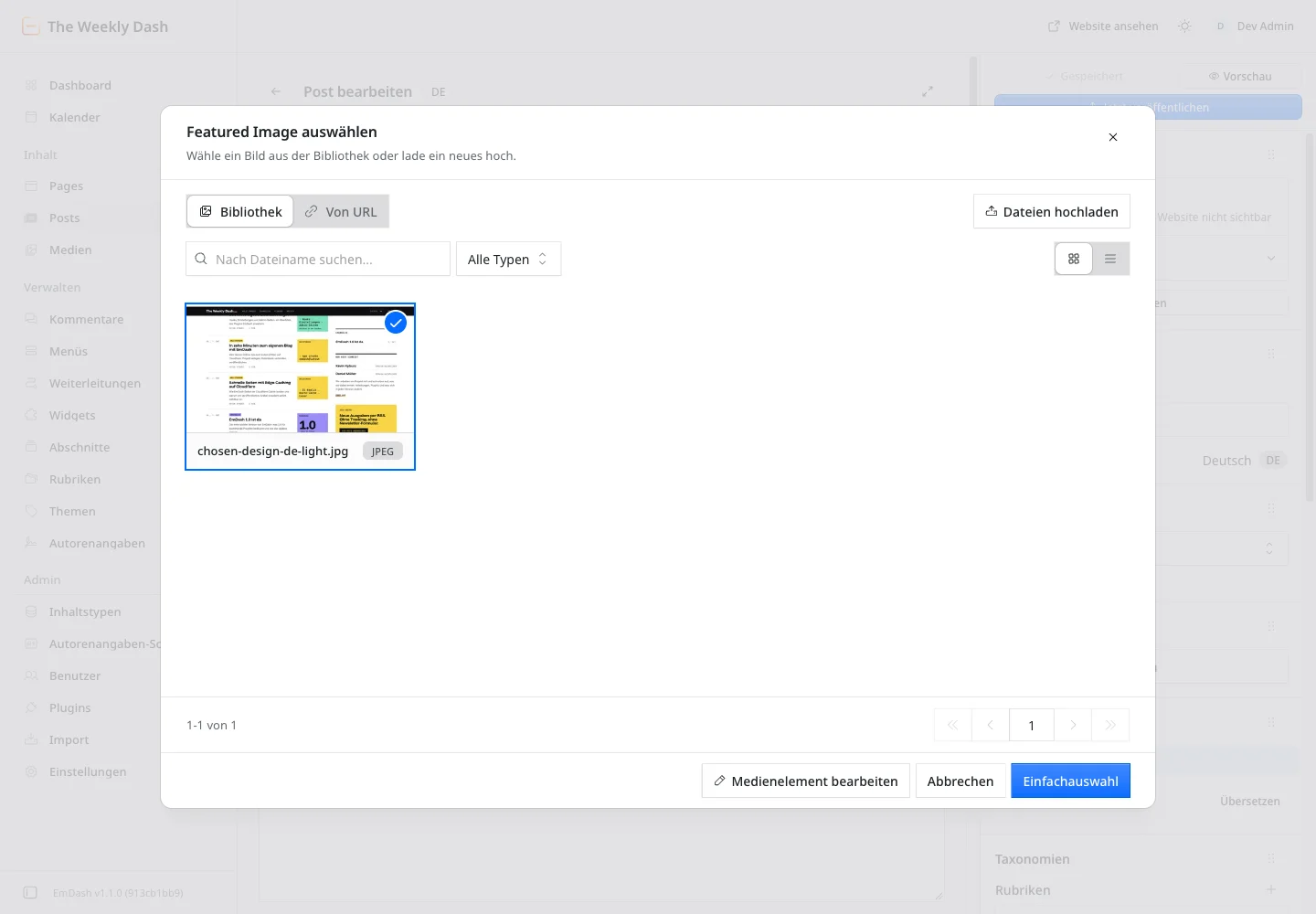Switch to grid view of media
The height and width of the screenshot is (914, 1316).
click(1074, 259)
